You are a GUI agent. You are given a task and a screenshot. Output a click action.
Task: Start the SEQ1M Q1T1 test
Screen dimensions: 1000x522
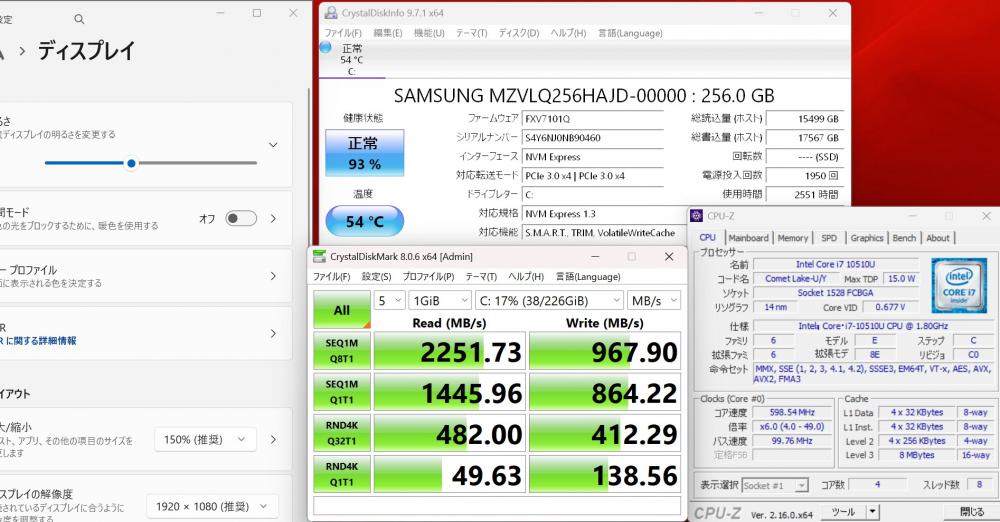[342, 392]
